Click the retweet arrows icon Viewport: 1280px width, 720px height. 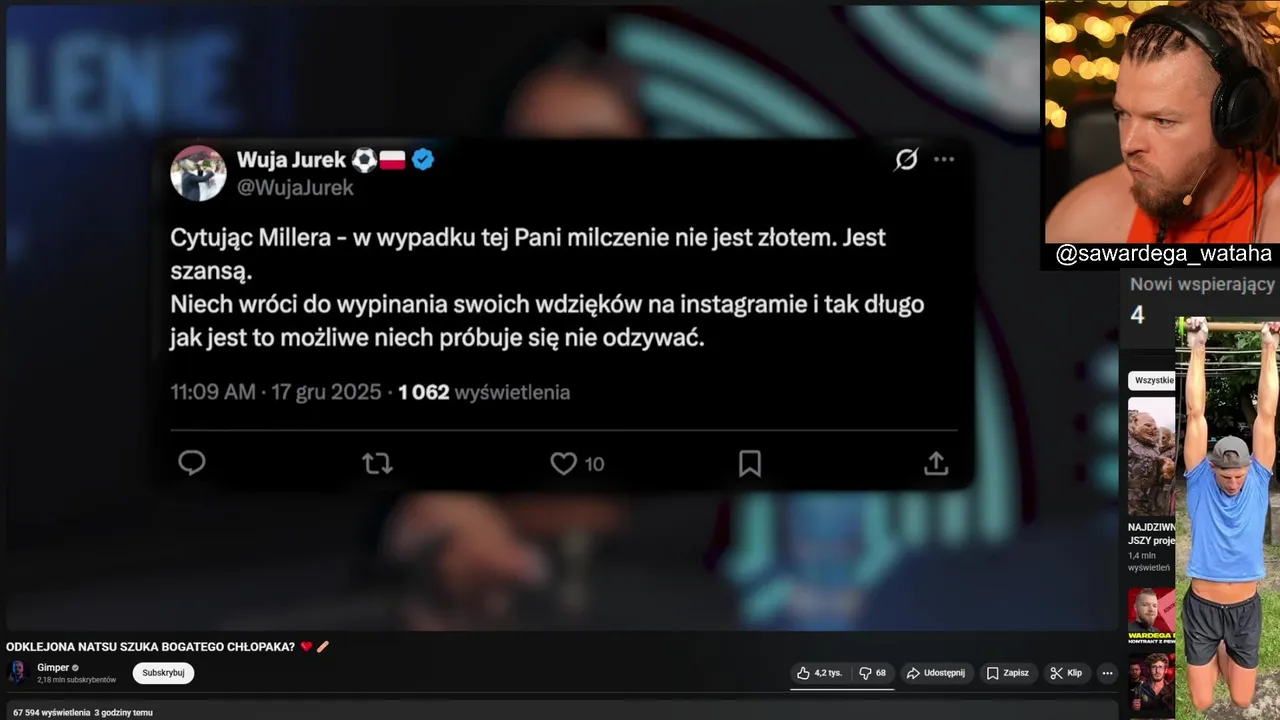(x=377, y=463)
